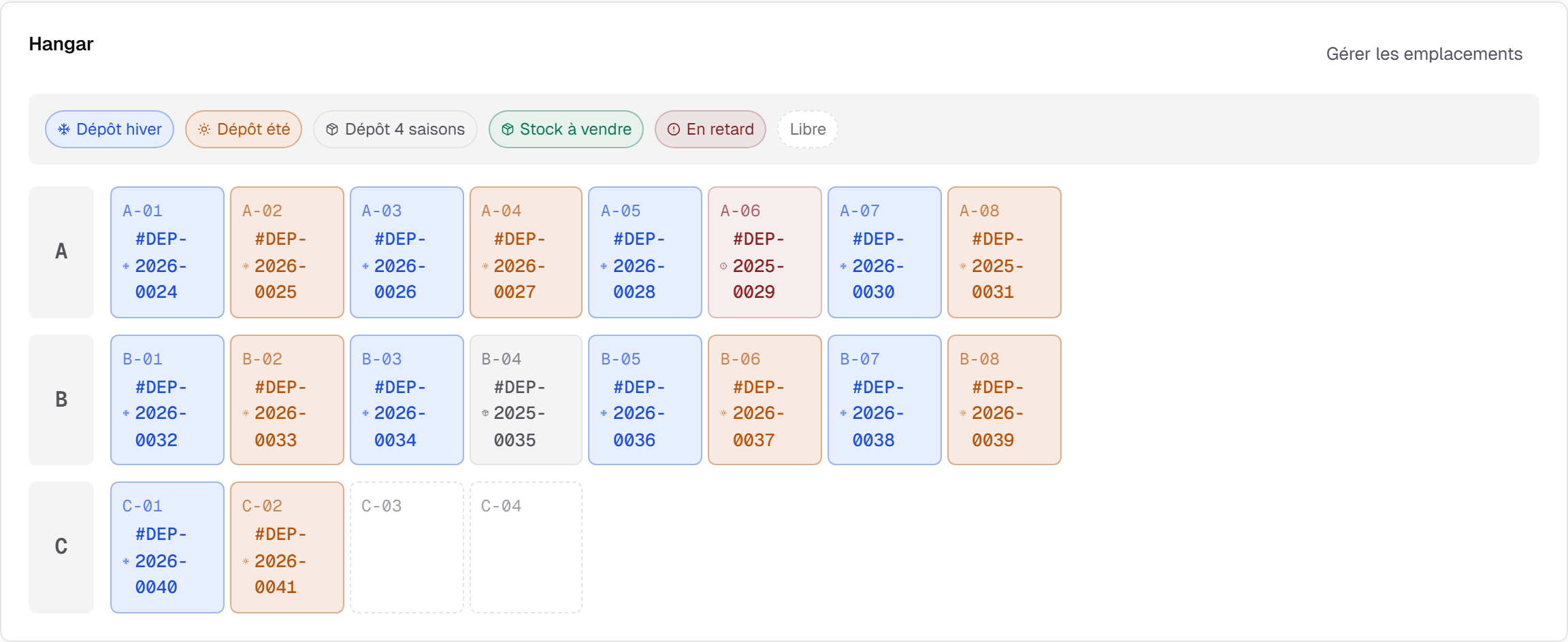The width and height of the screenshot is (1568, 642).
Task: Click the alert icon in En retard chip
Action: click(674, 129)
